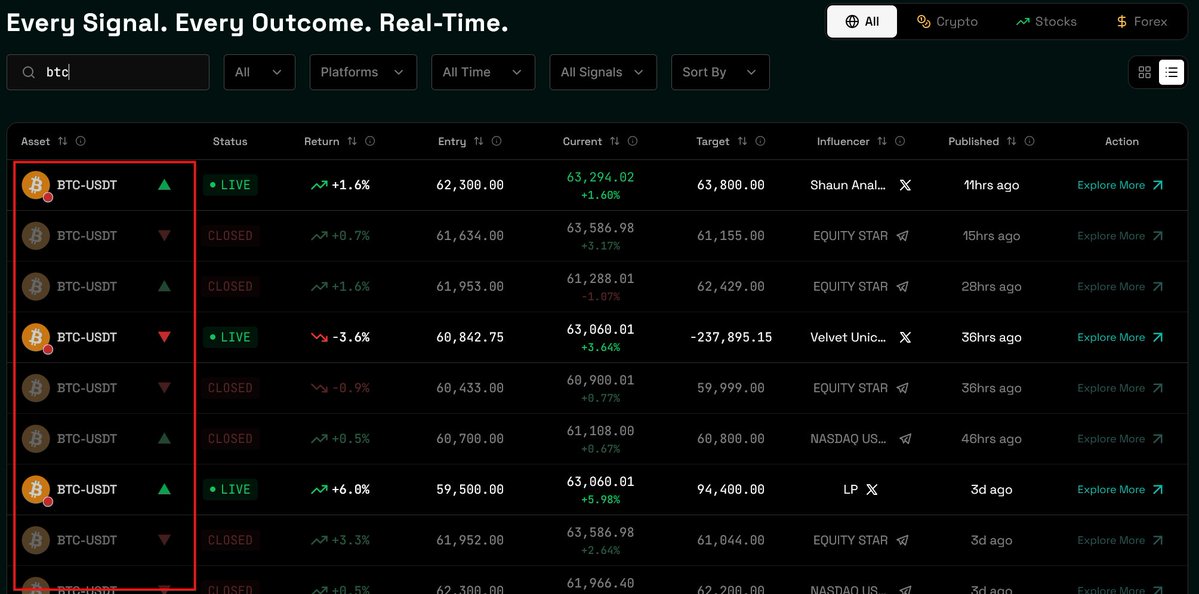This screenshot has width=1199, height=594.
Task: Sort by Current column arrows
Action: 615,141
